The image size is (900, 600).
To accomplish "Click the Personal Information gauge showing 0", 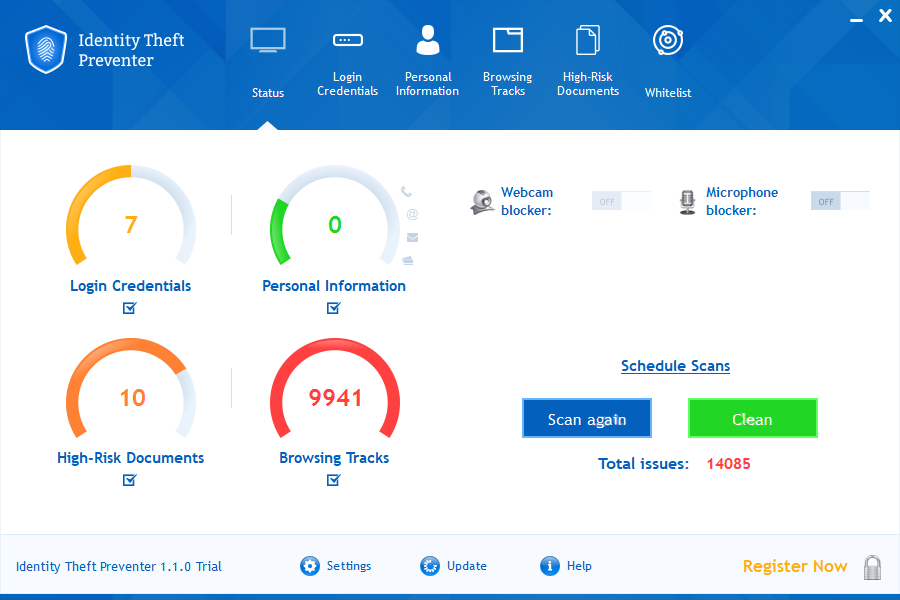I will (335, 217).
